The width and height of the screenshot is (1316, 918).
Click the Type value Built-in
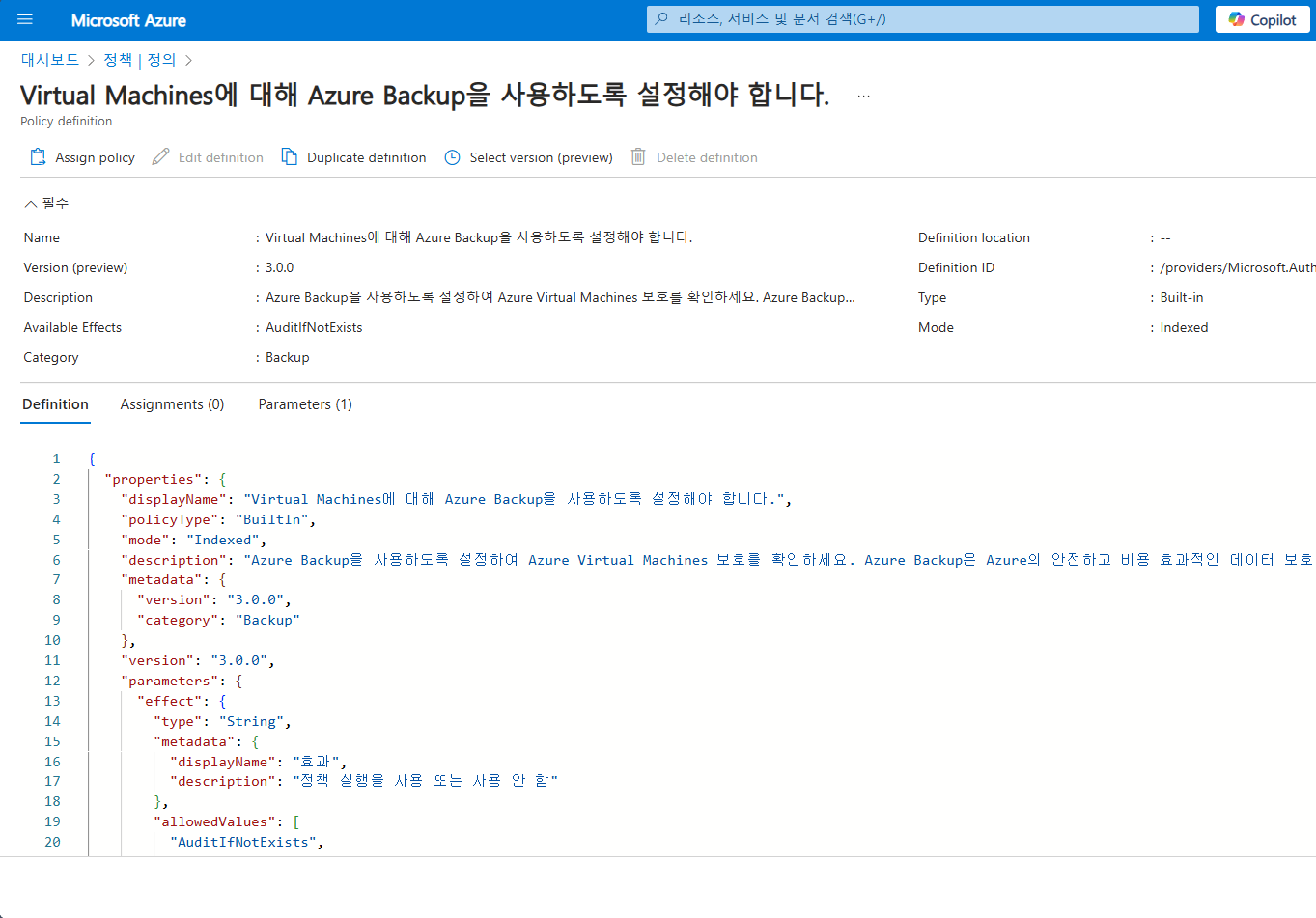pos(1182,297)
